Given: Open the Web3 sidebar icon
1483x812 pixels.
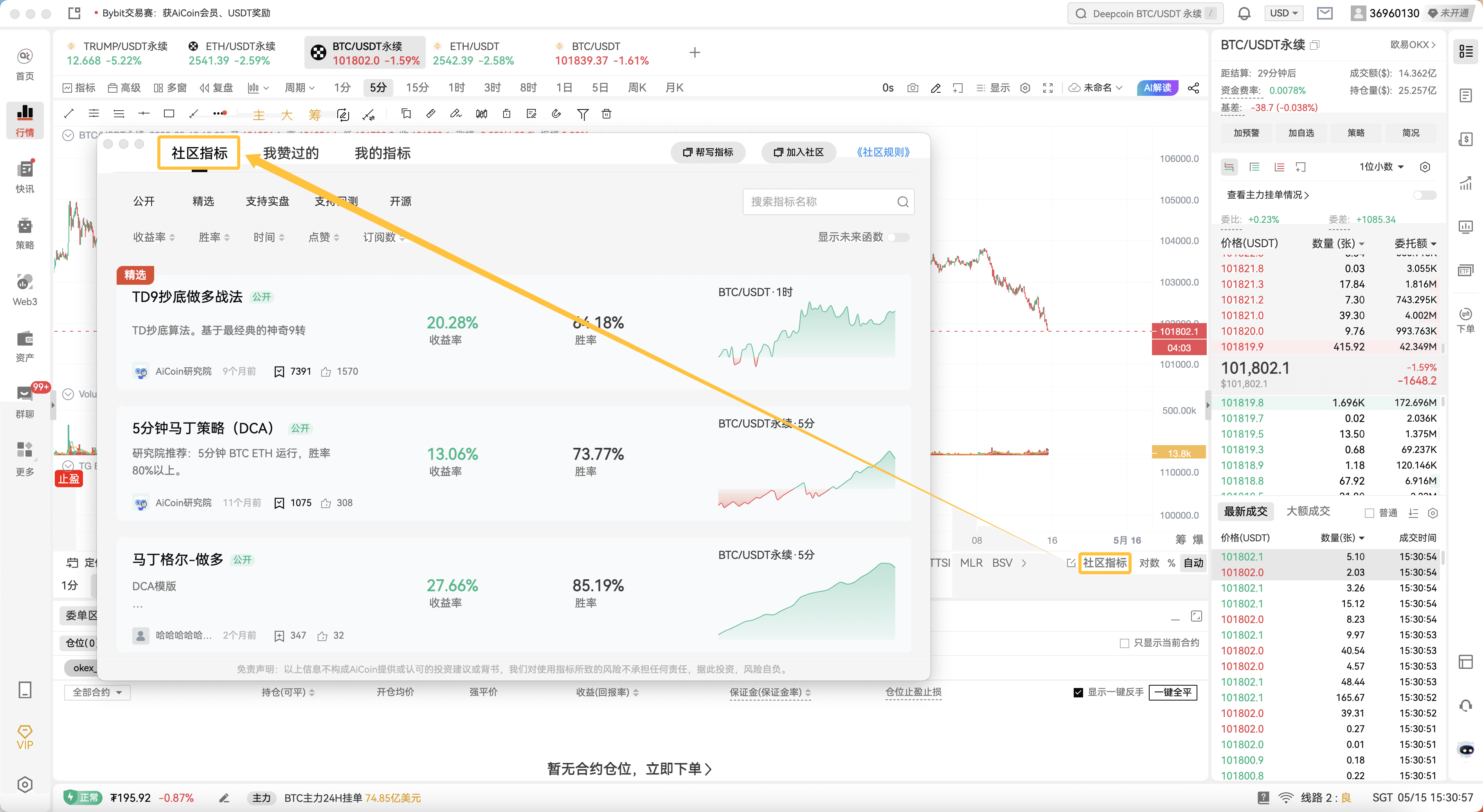Looking at the screenshot, I should [x=25, y=289].
